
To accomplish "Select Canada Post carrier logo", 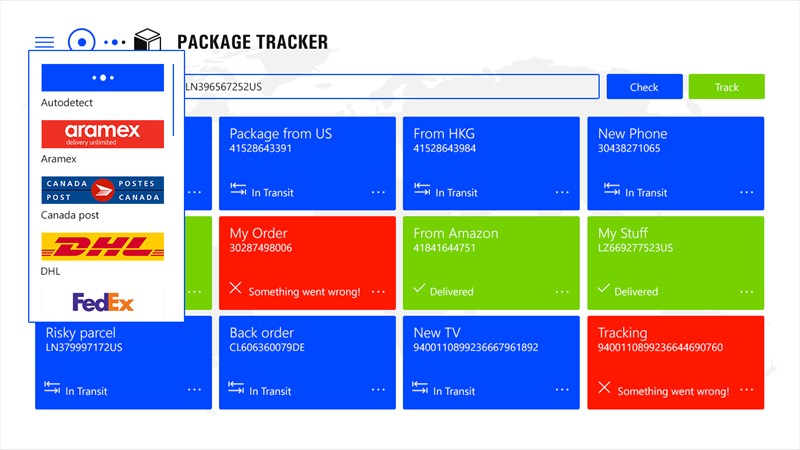I will pos(103,190).
